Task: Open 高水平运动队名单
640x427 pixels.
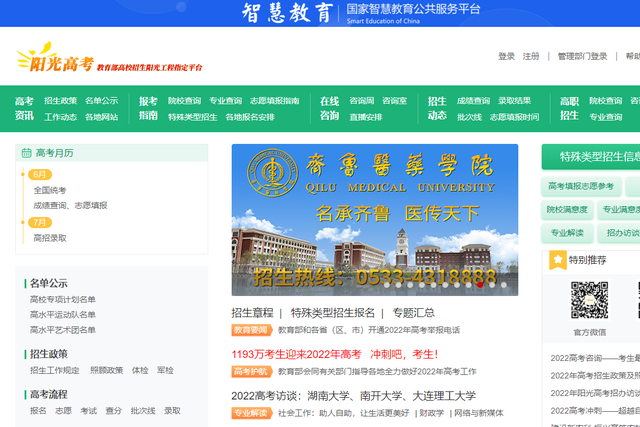Action: tap(62, 315)
